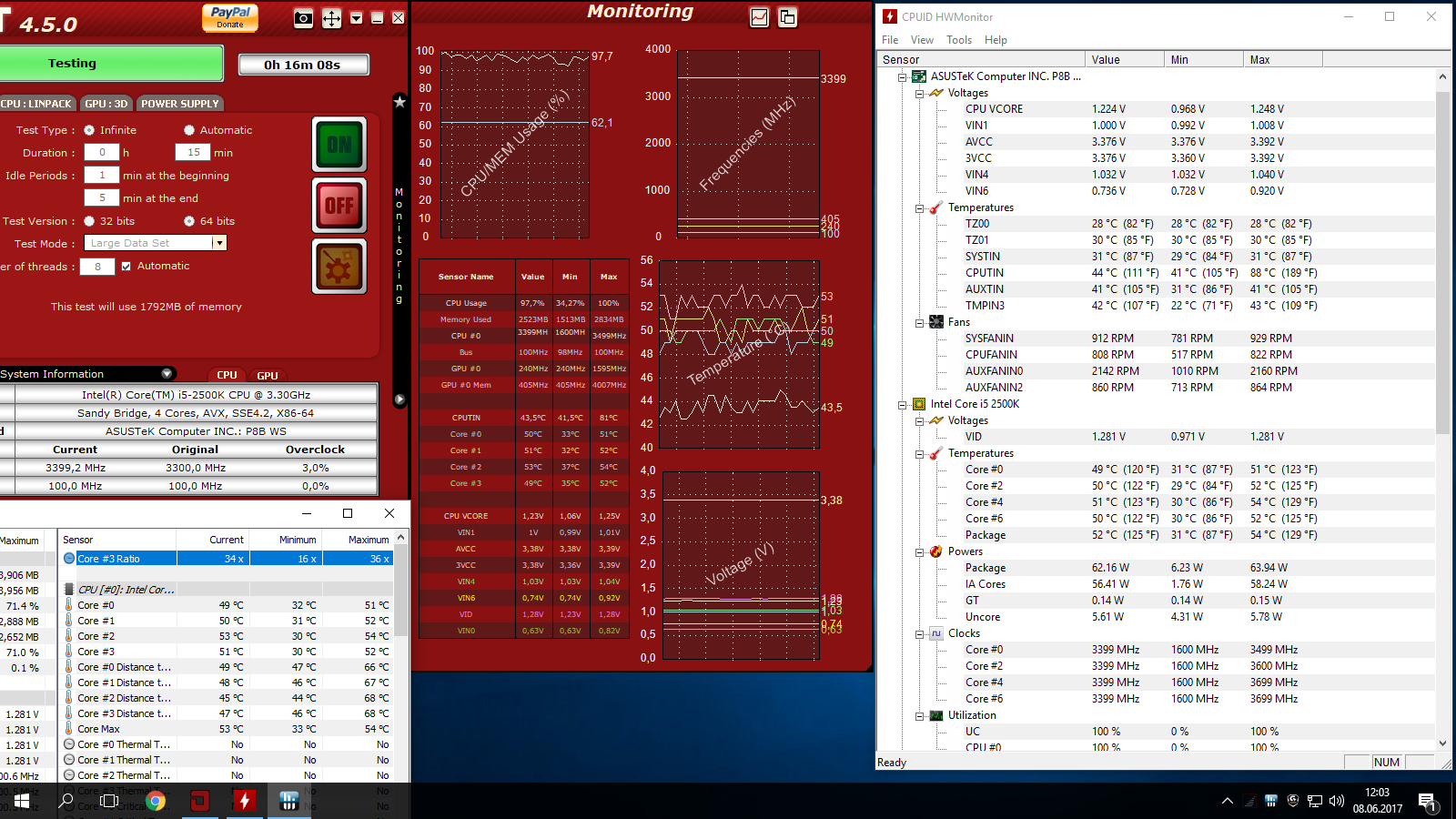
Task: Click the OCCT taskbar icon
Action: pyautogui.click(x=199, y=801)
